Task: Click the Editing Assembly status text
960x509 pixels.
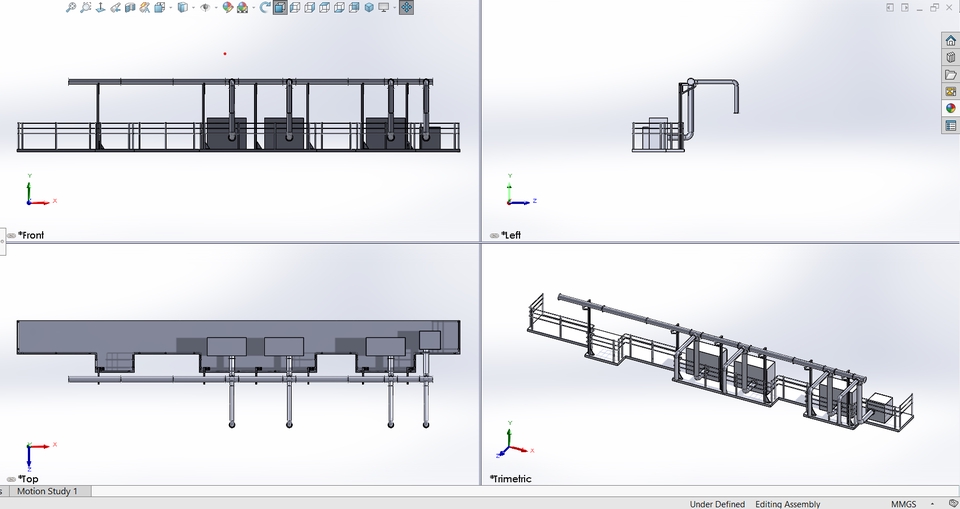Action: (787, 504)
